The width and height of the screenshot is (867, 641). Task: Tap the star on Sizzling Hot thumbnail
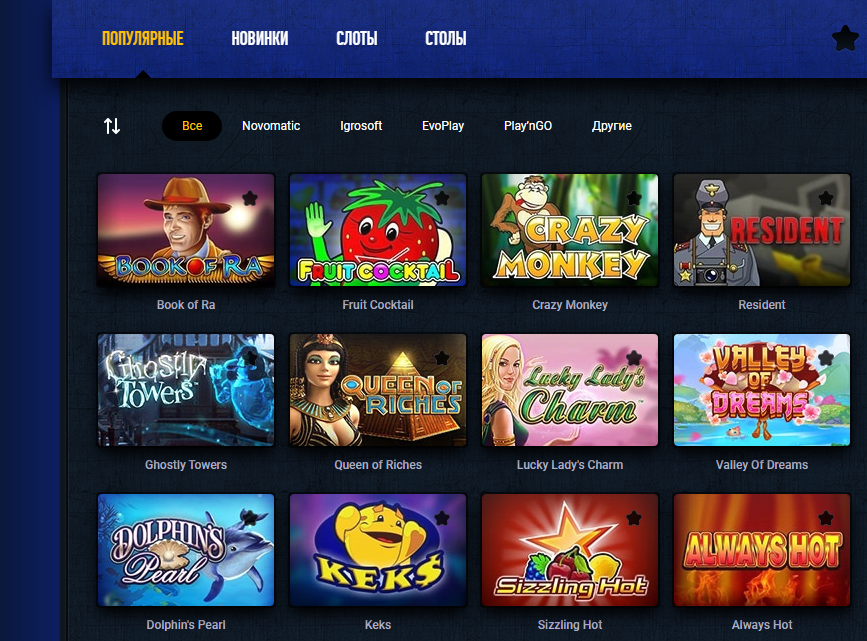634,518
